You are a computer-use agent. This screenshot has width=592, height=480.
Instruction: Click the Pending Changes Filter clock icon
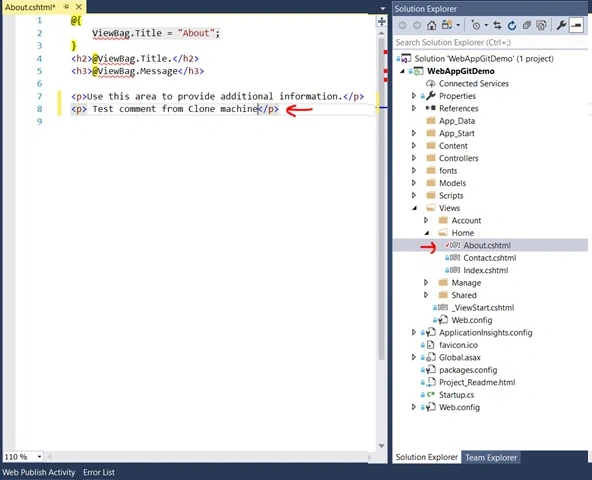pos(476,25)
